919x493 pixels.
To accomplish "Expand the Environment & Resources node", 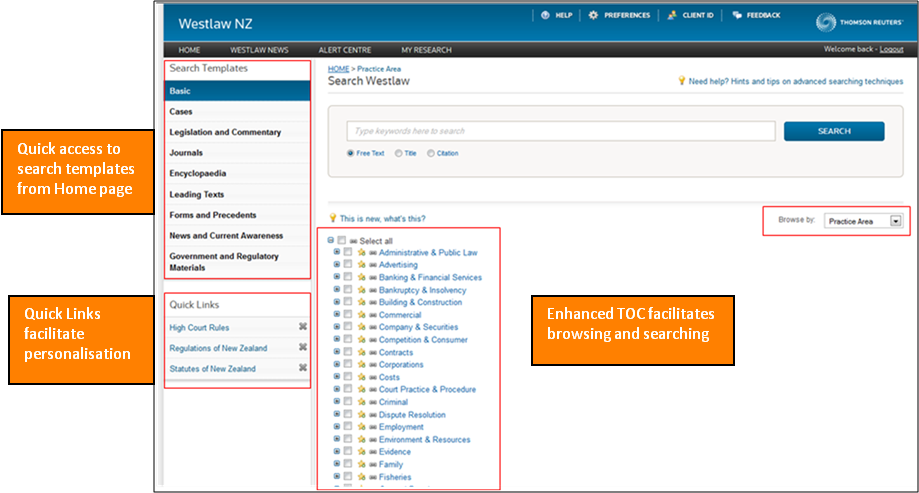I will point(337,438).
